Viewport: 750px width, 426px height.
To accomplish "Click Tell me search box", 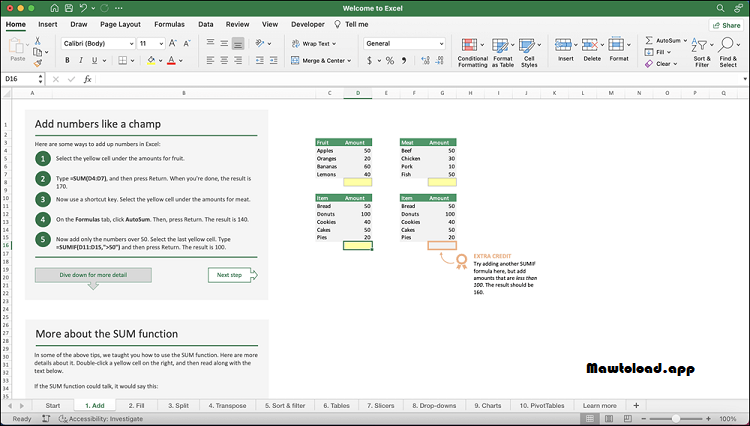I will [x=351, y=24].
